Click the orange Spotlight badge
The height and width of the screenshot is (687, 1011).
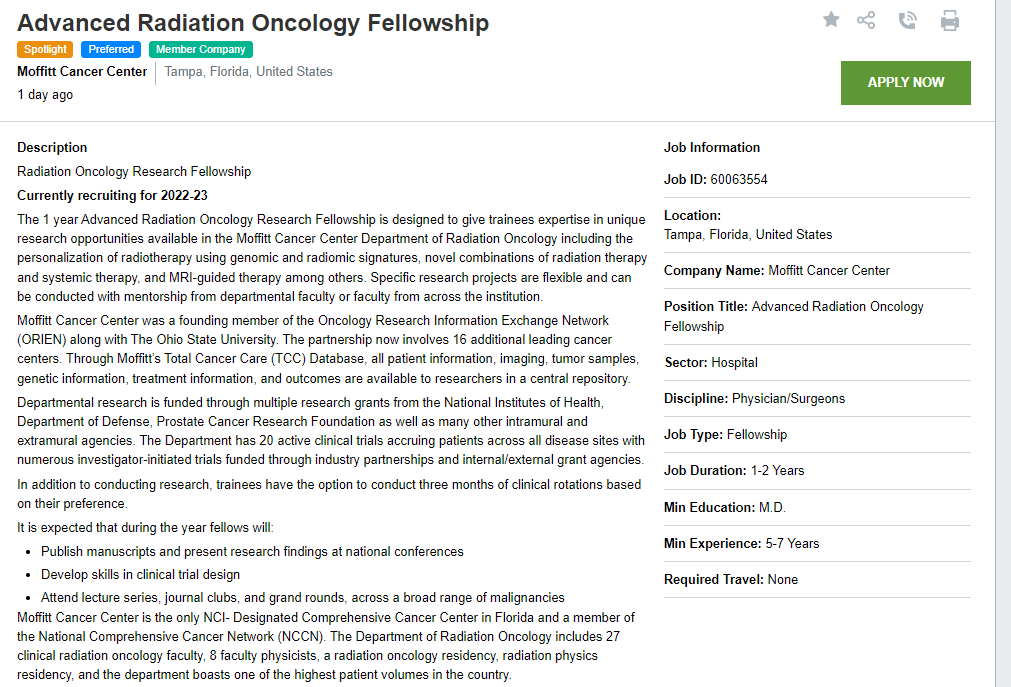(x=46, y=49)
